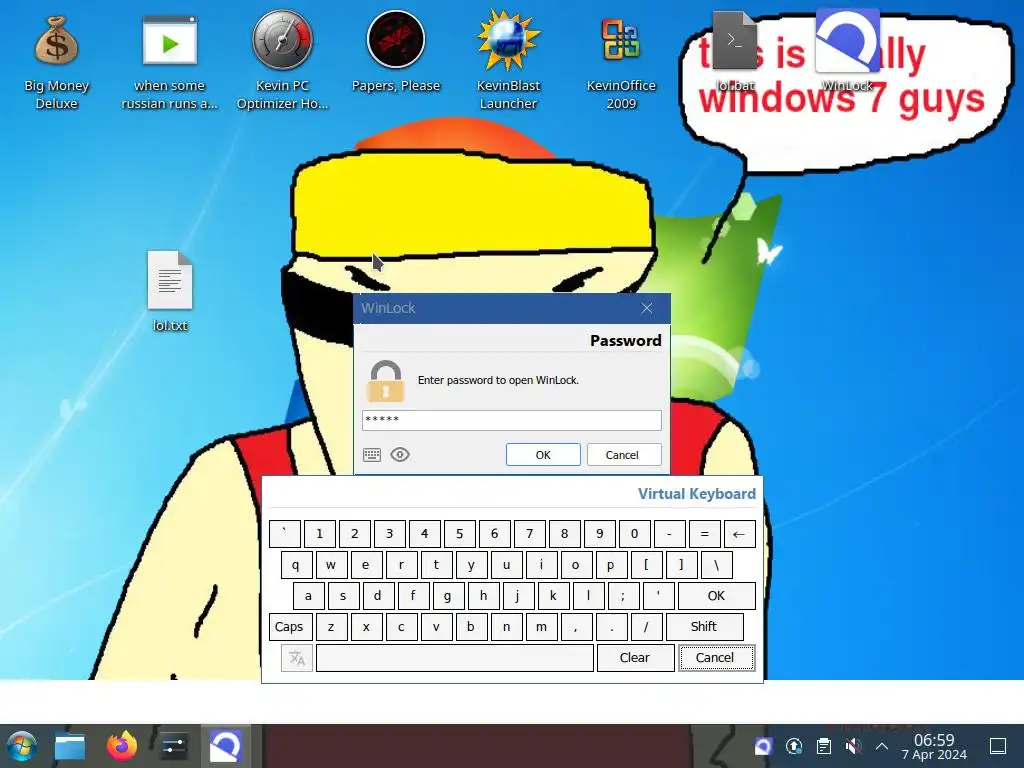Tap the equals key on virtual keyboard
This screenshot has height=768, width=1024.
point(704,534)
